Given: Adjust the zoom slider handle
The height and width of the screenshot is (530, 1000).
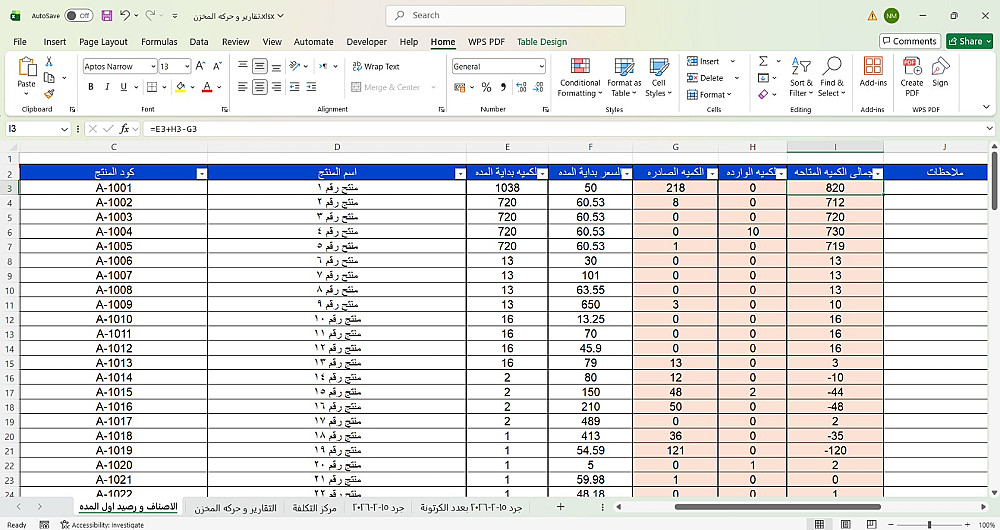Looking at the screenshot, I should pyautogui.click(x=930, y=524).
